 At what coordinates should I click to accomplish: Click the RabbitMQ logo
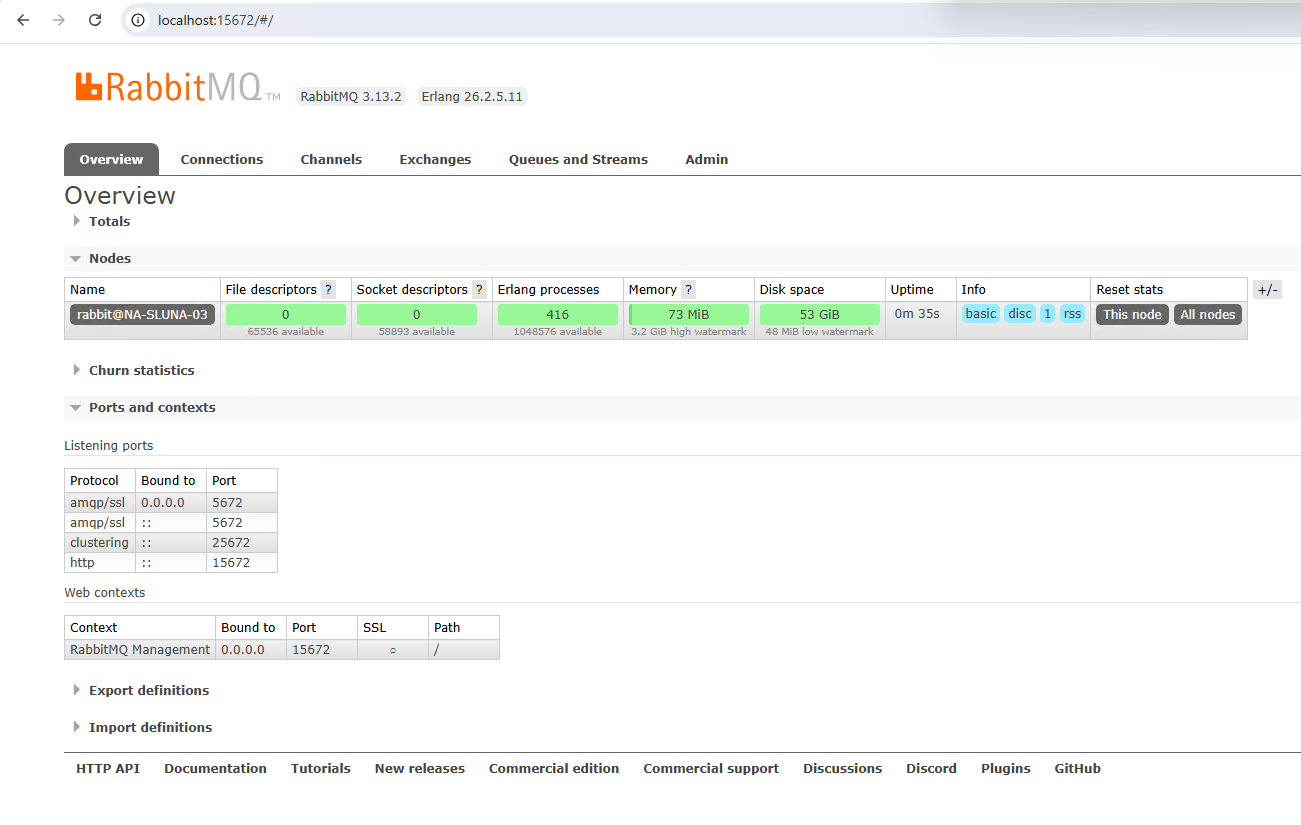coord(178,88)
